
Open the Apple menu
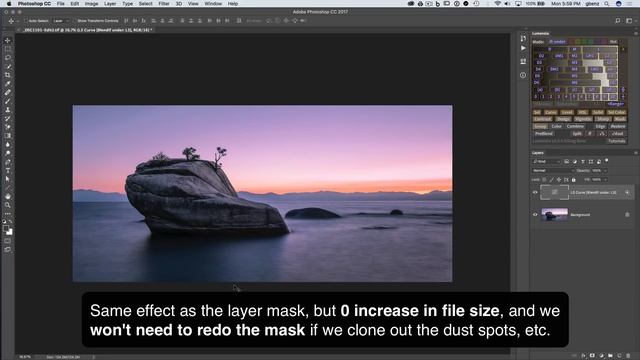9,4
